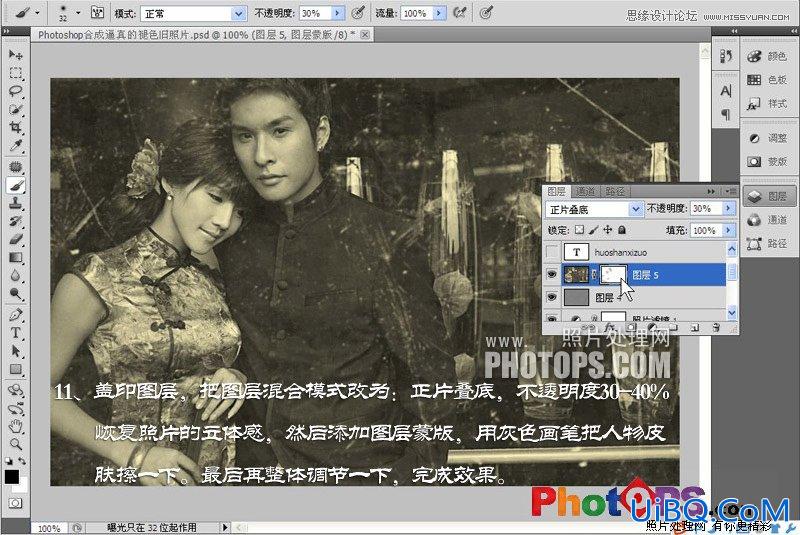Select the Brush tool in toolbox
Image resolution: width=800 pixels, height=535 pixels.
16,185
